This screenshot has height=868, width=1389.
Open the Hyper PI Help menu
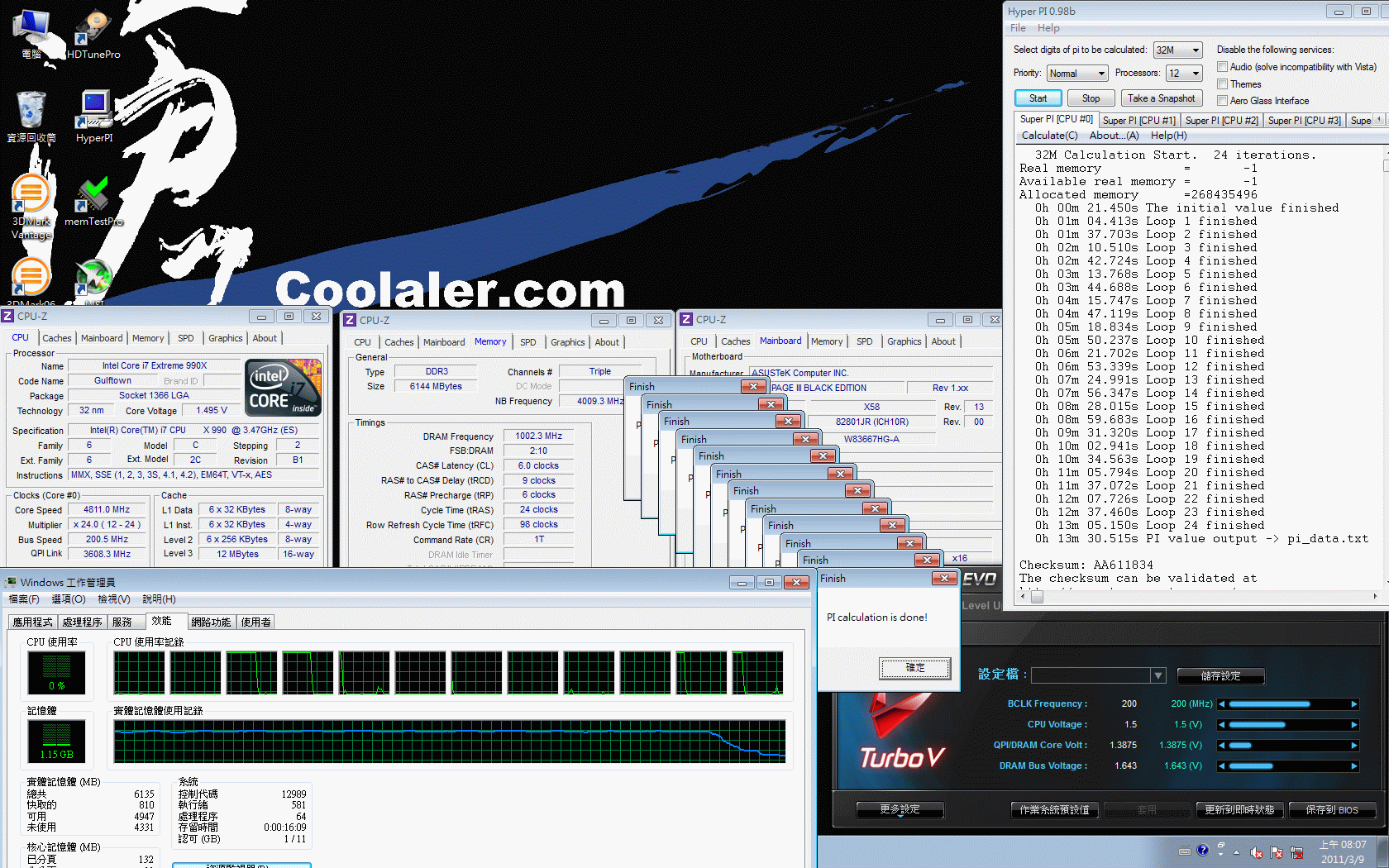1048,28
